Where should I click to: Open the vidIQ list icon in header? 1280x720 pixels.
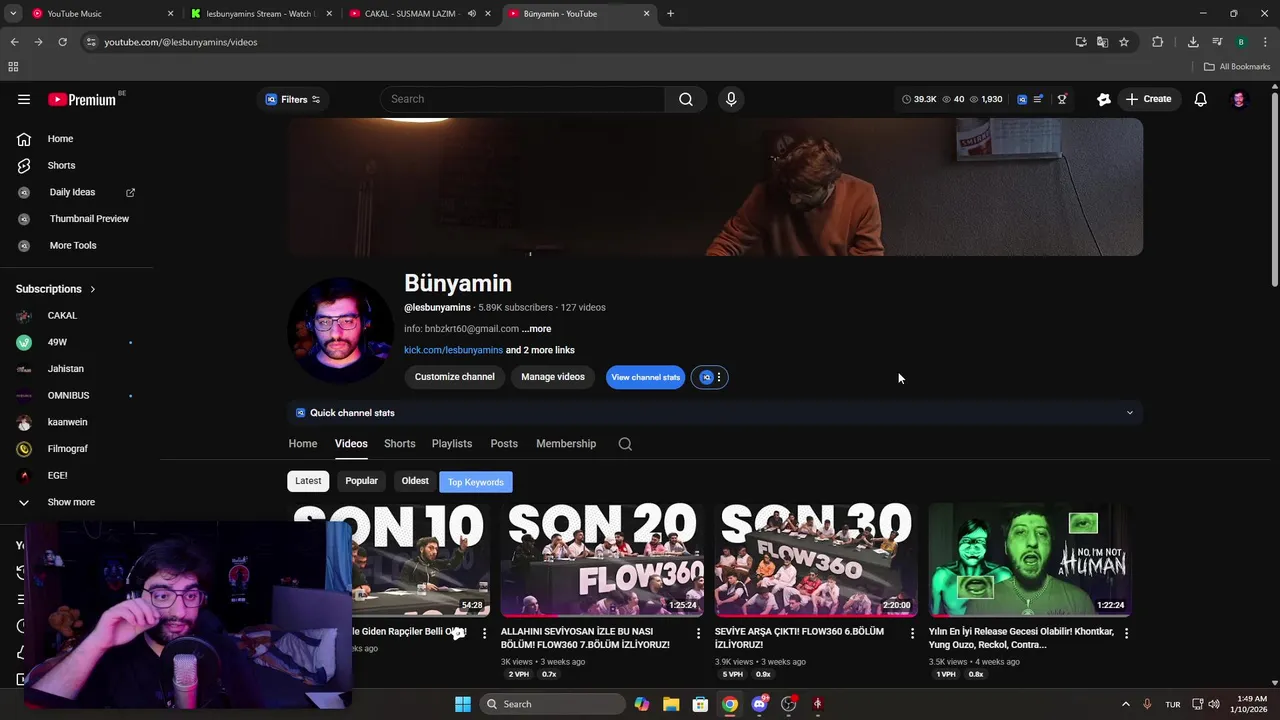1038,99
